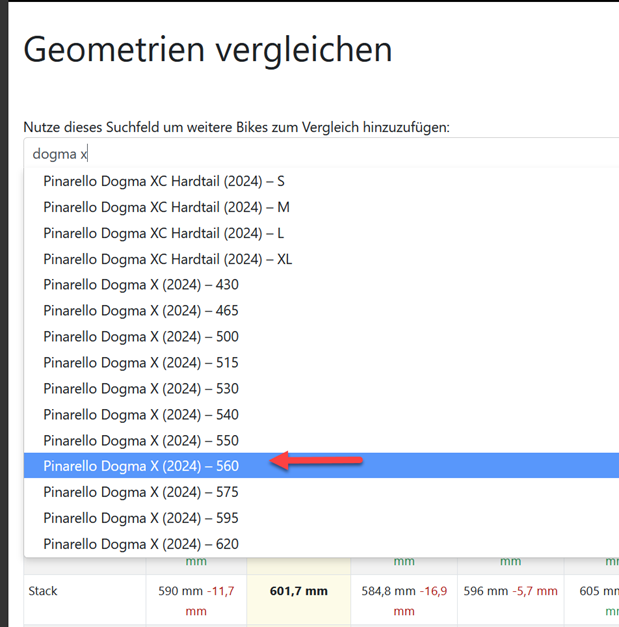
Task: Select Pinarello Dogma X (2024) – 595
Action: coord(141,518)
